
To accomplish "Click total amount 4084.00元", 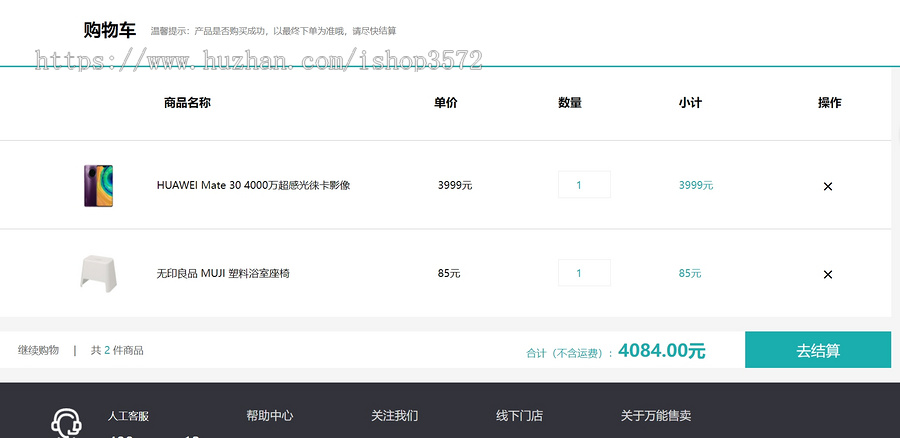I will (662, 350).
